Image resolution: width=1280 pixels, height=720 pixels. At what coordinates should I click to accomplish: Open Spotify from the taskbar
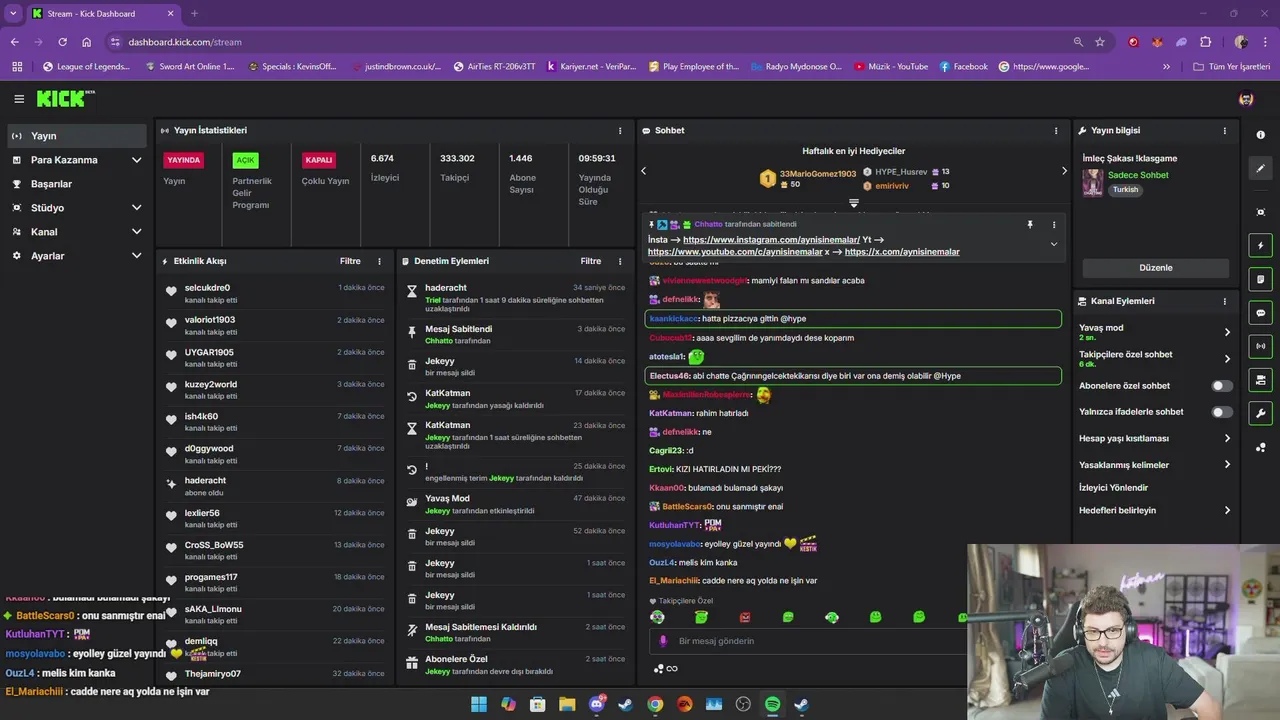(x=772, y=704)
